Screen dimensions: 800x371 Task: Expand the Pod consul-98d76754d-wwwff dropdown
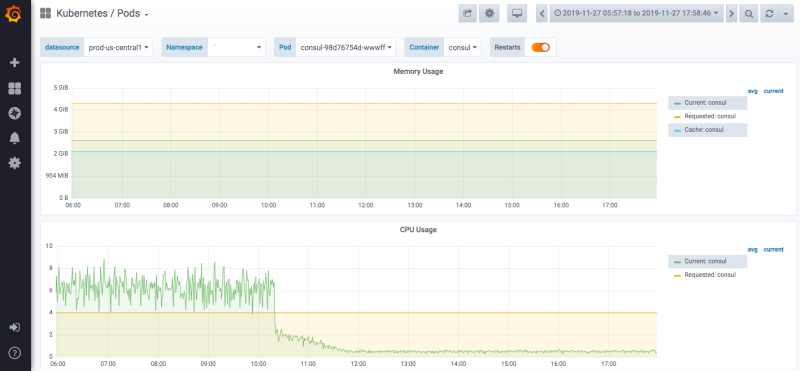[345, 47]
